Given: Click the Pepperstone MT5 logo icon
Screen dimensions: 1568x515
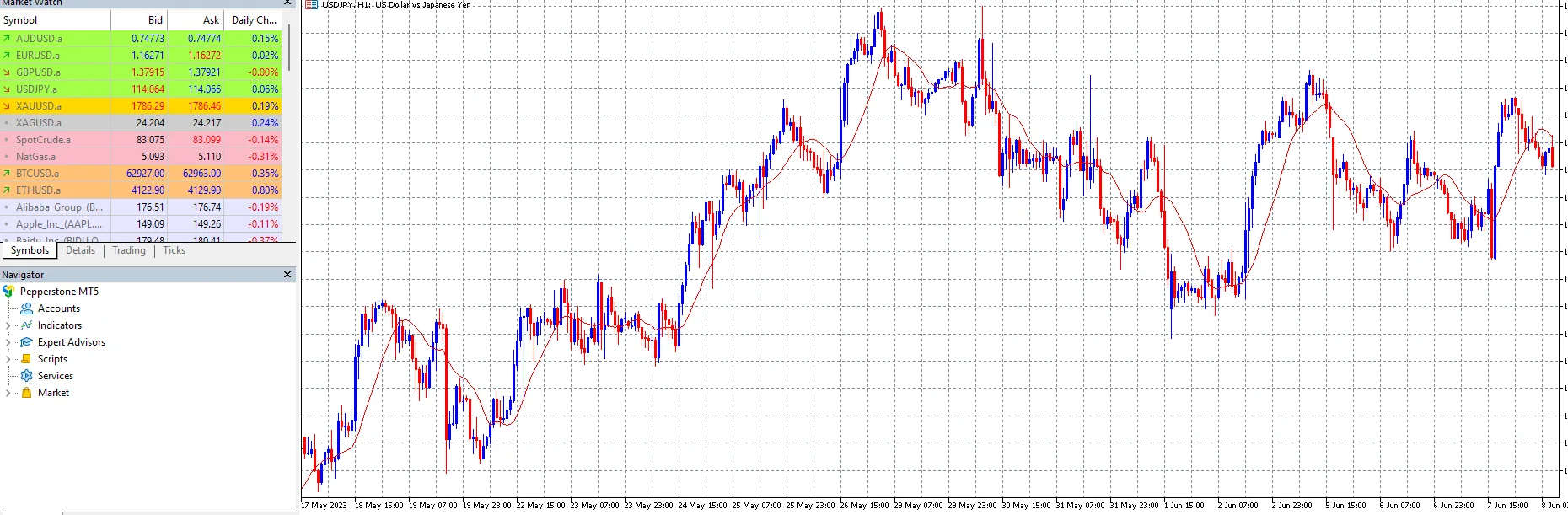Looking at the screenshot, I should click(8, 292).
